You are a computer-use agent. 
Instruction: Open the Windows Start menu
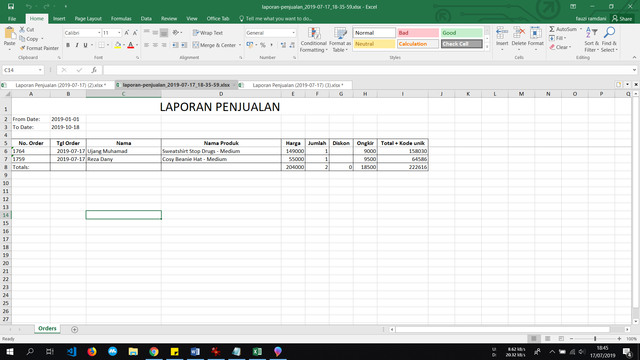tap(9, 351)
